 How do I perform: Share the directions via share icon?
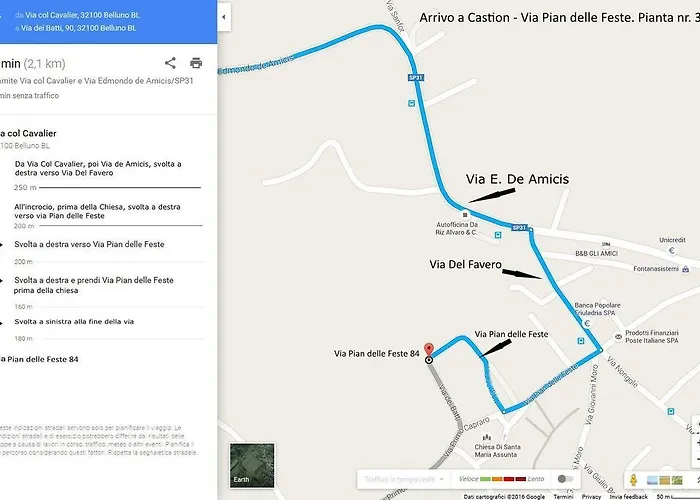pos(170,63)
